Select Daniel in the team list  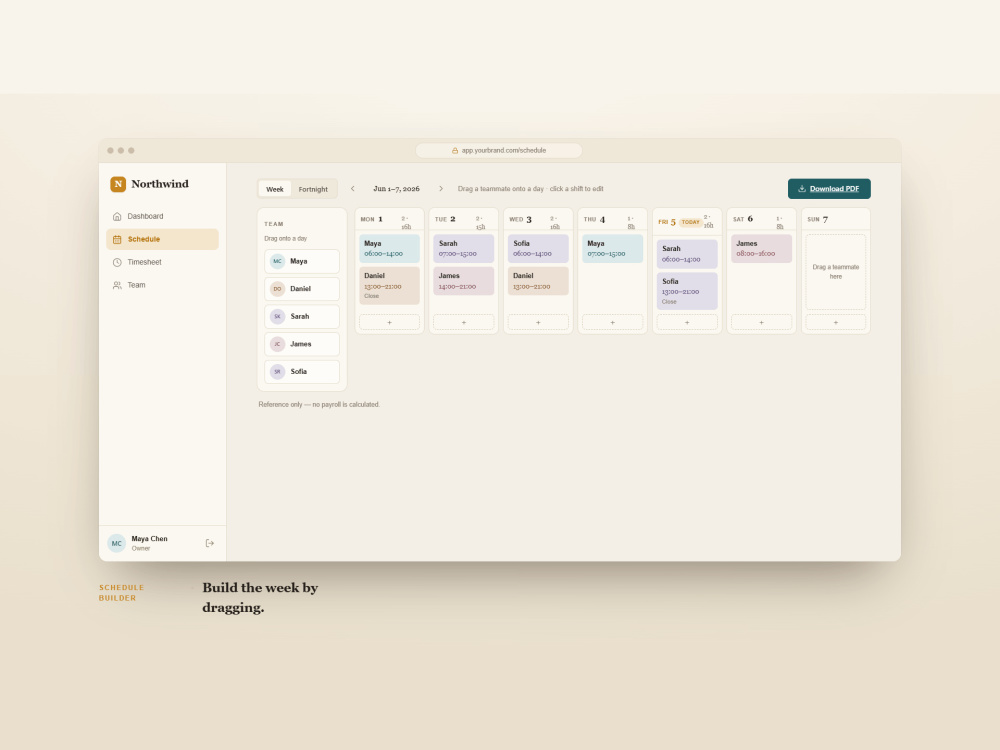(302, 289)
